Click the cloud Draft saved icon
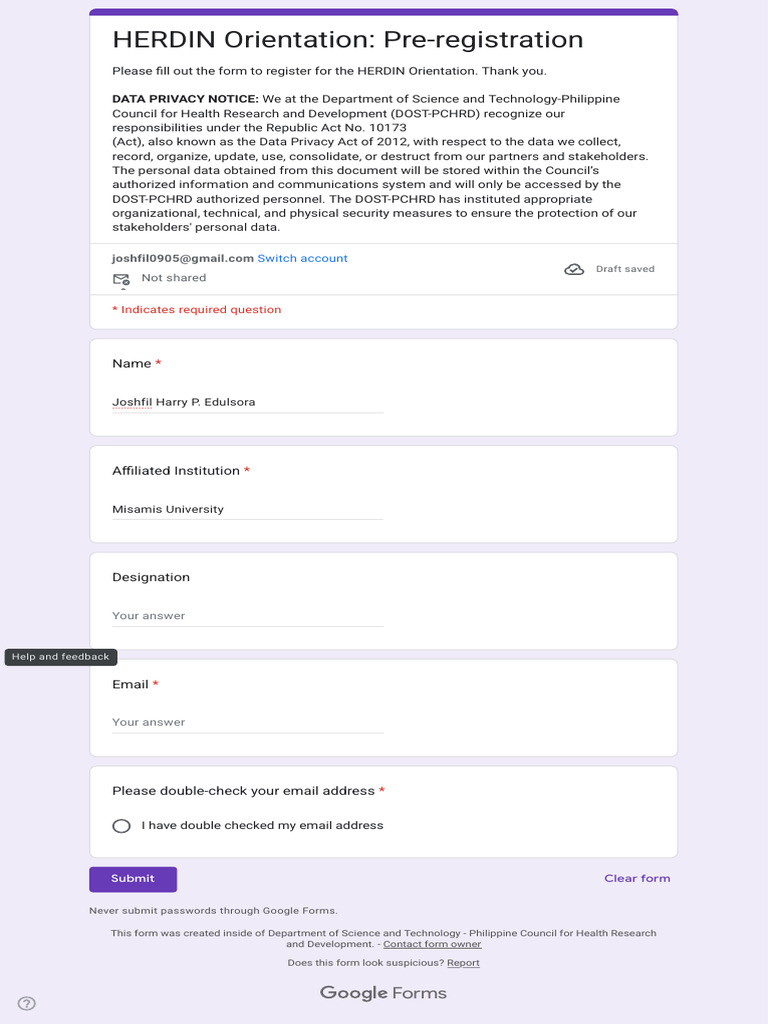The height and width of the screenshot is (1024, 768). click(574, 269)
